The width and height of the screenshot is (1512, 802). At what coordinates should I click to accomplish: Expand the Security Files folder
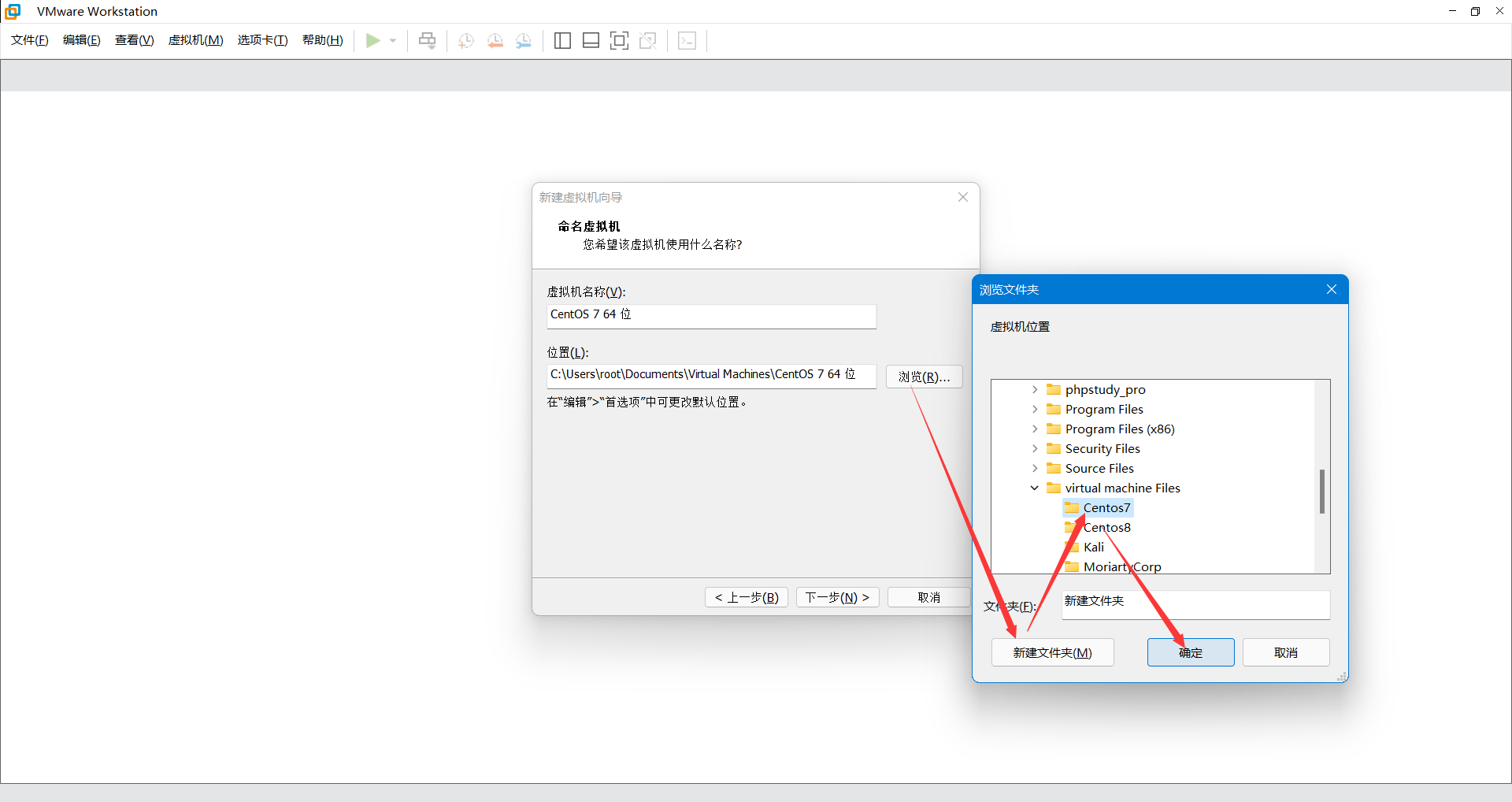click(1035, 448)
